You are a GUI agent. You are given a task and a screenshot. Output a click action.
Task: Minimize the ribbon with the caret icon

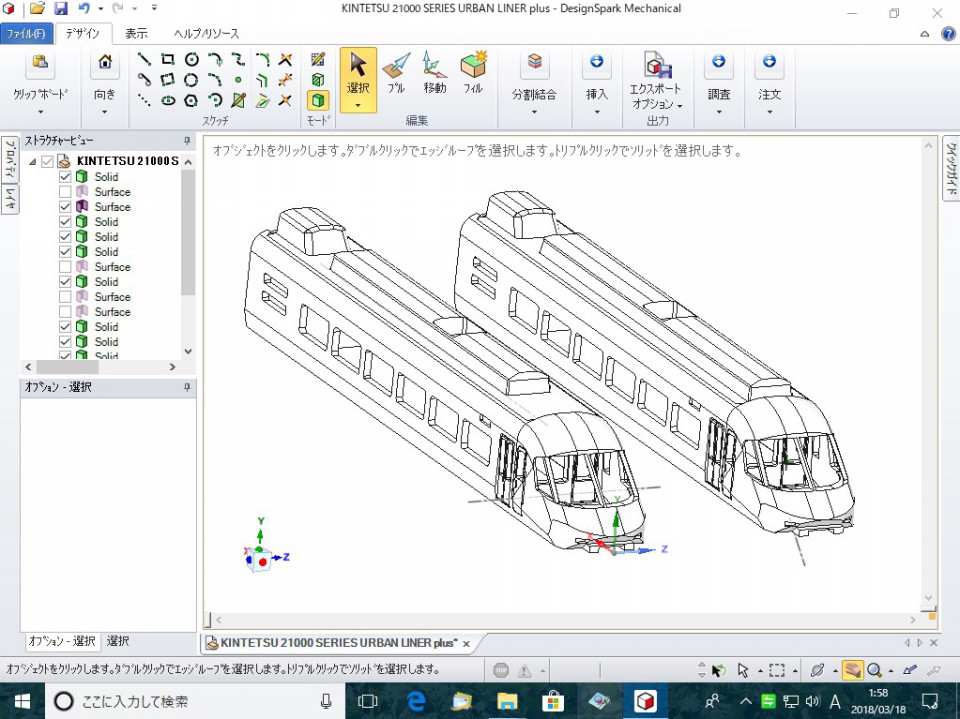point(924,34)
